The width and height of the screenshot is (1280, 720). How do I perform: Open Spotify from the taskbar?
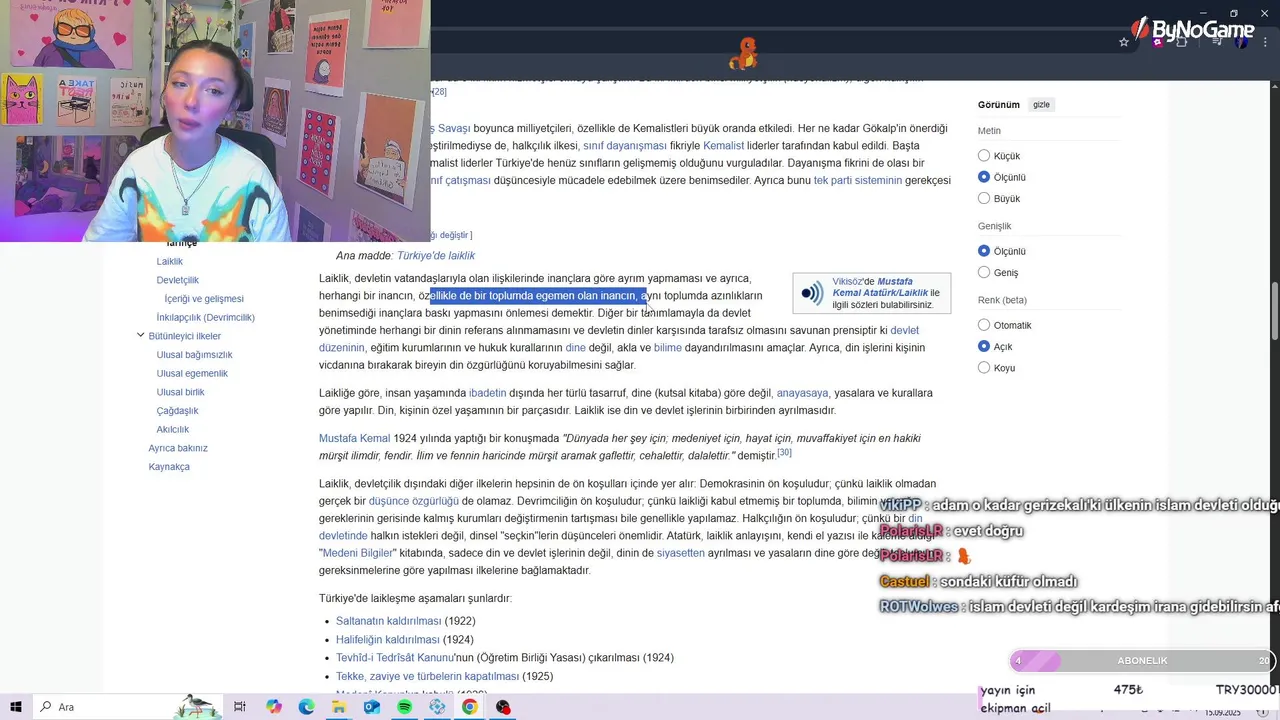coord(404,707)
